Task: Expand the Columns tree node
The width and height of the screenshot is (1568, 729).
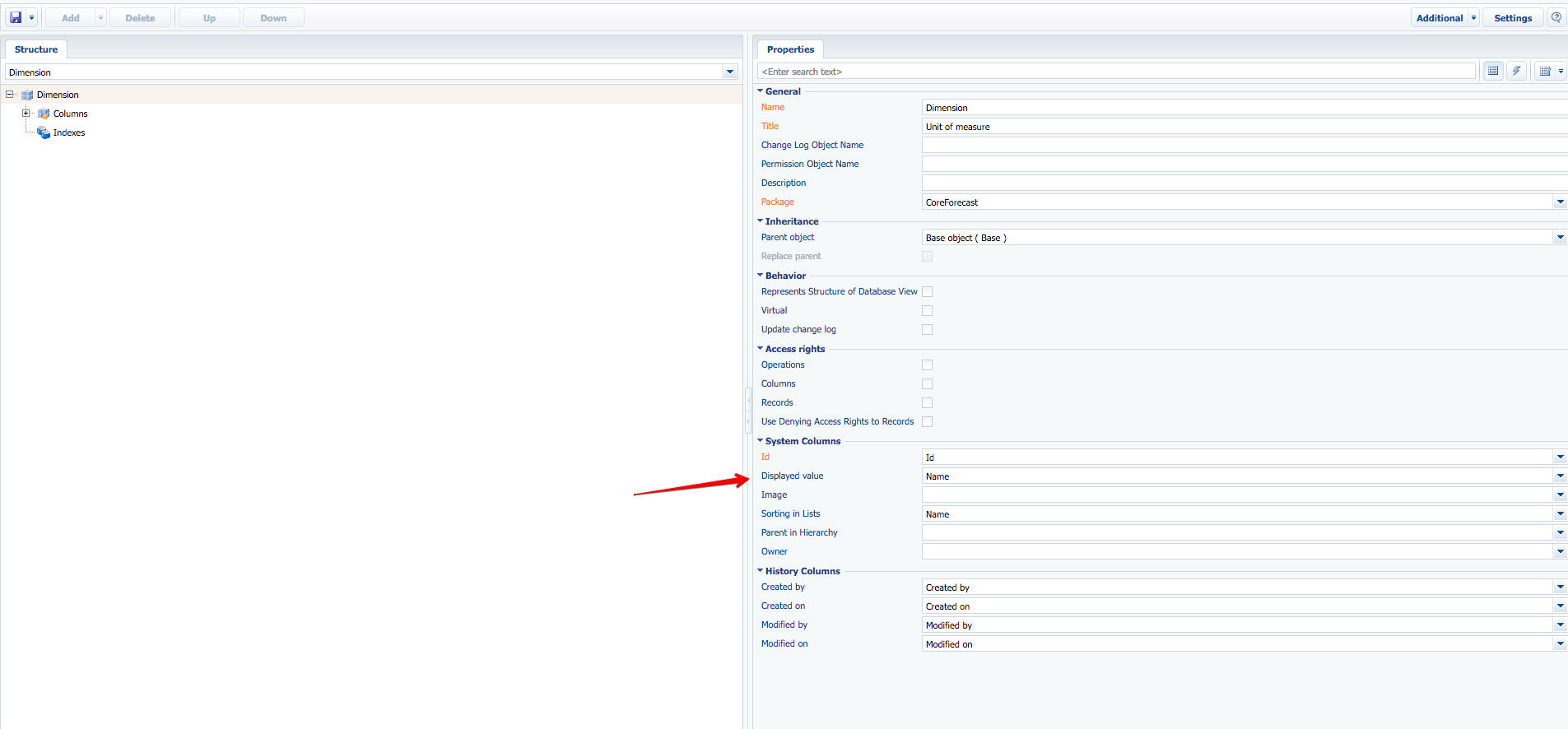Action: (26, 114)
